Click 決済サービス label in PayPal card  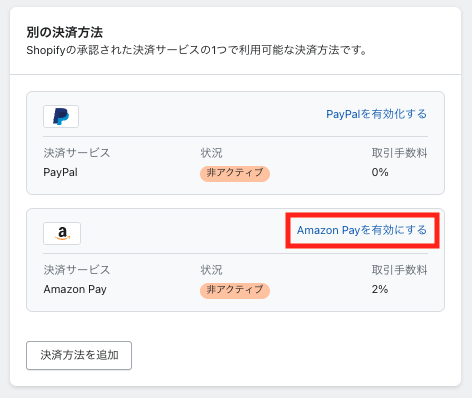pyautogui.click(x=77, y=153)
